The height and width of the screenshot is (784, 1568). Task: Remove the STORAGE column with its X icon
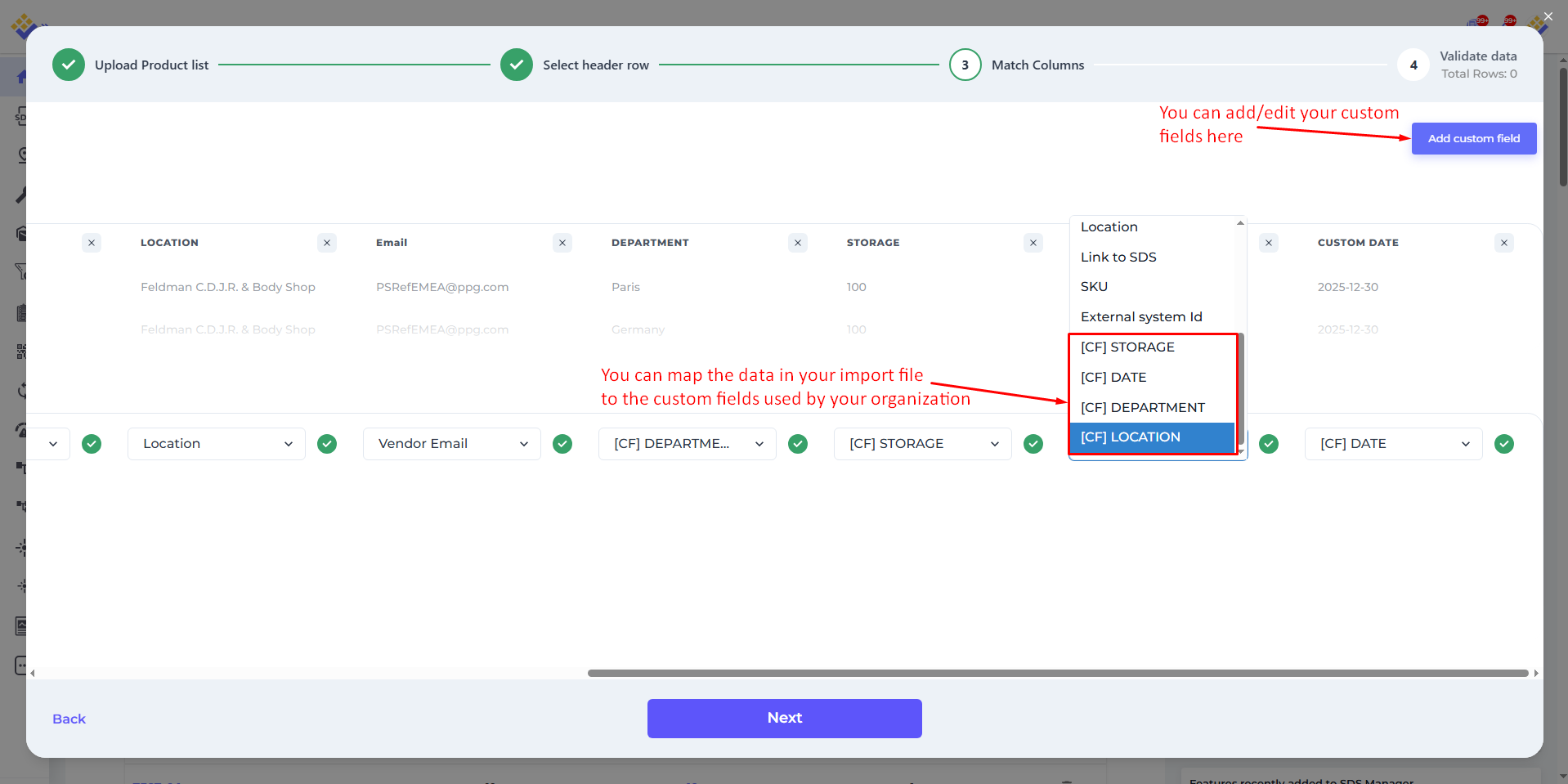click(1033, 243)
